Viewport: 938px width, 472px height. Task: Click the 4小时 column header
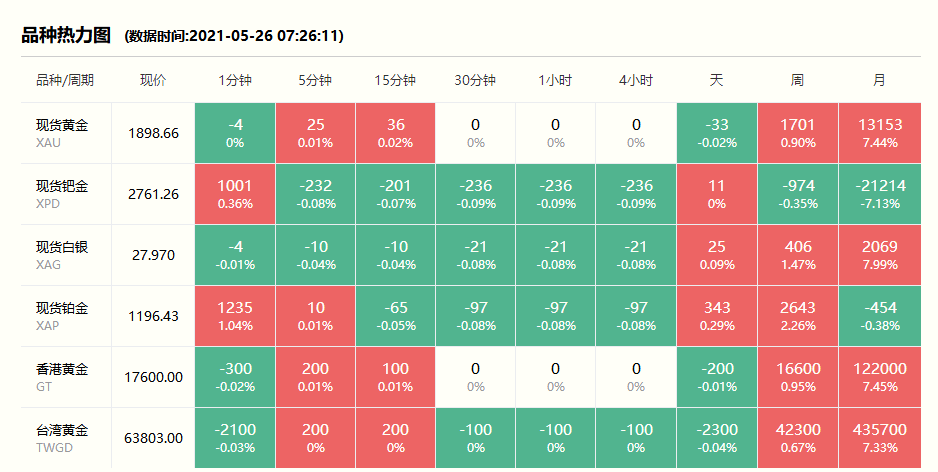tap(636, 80)
